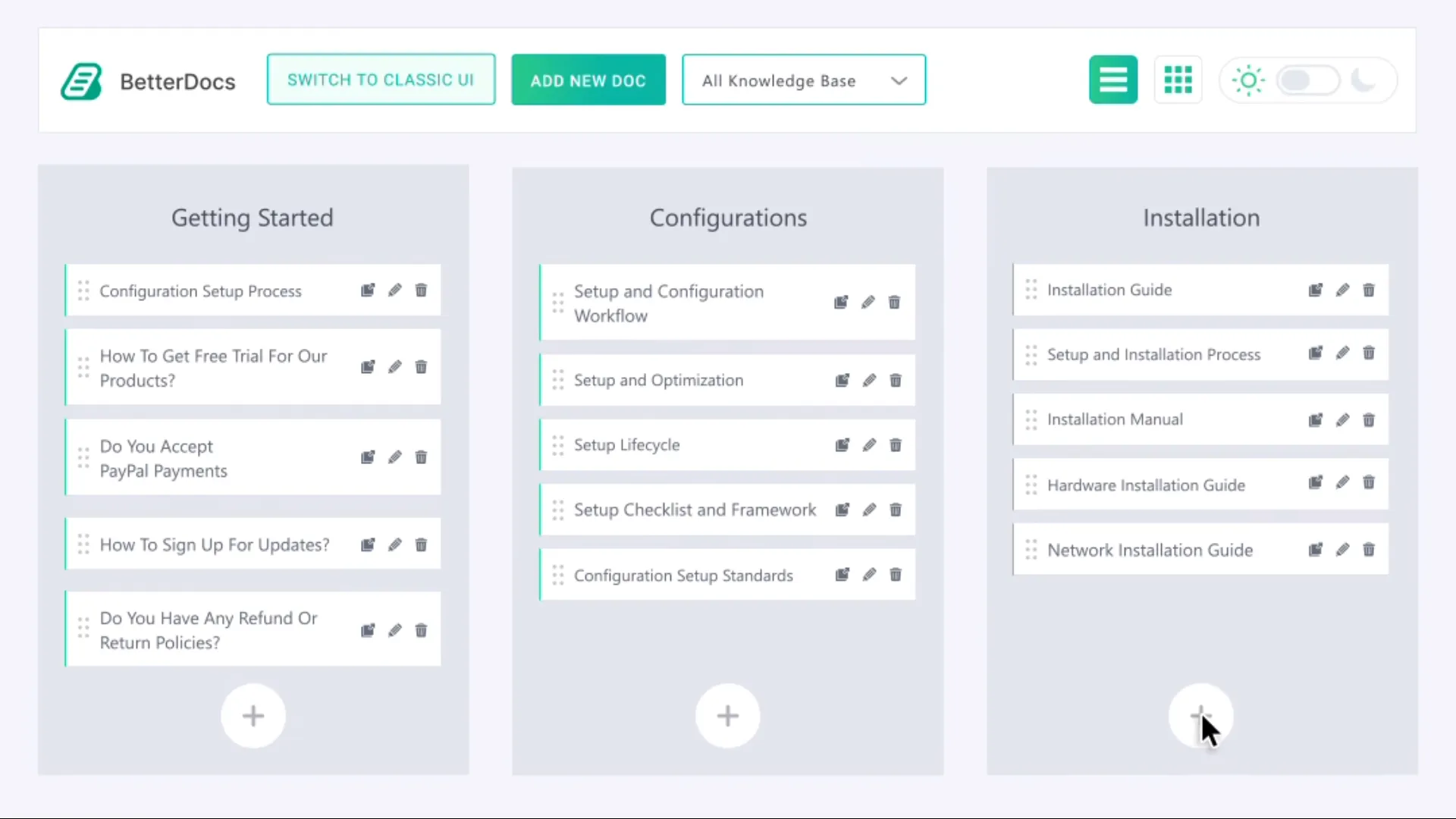Select the grid view icon

1178,79
